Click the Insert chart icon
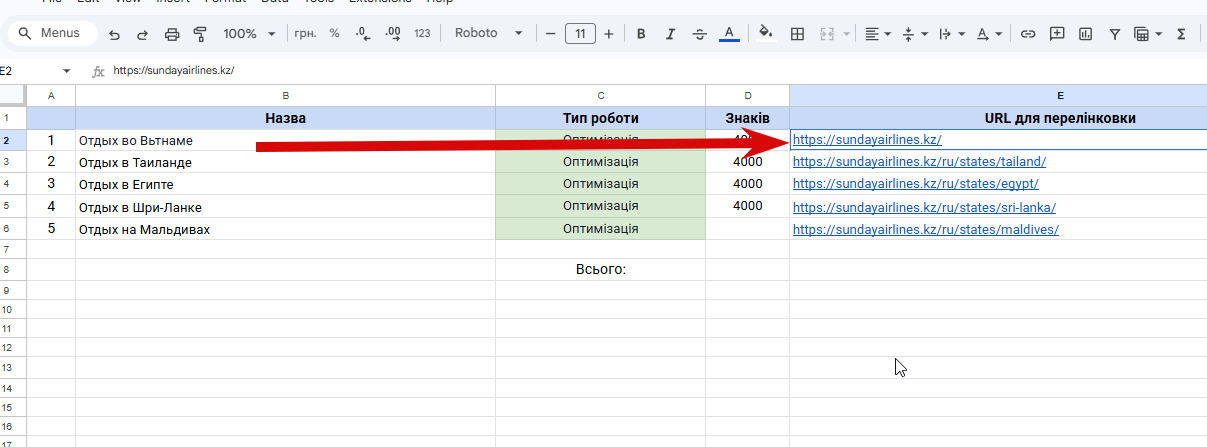The height and width of the screenshot is (447, 1207). pyautogui.click(x=1086, y=33)
